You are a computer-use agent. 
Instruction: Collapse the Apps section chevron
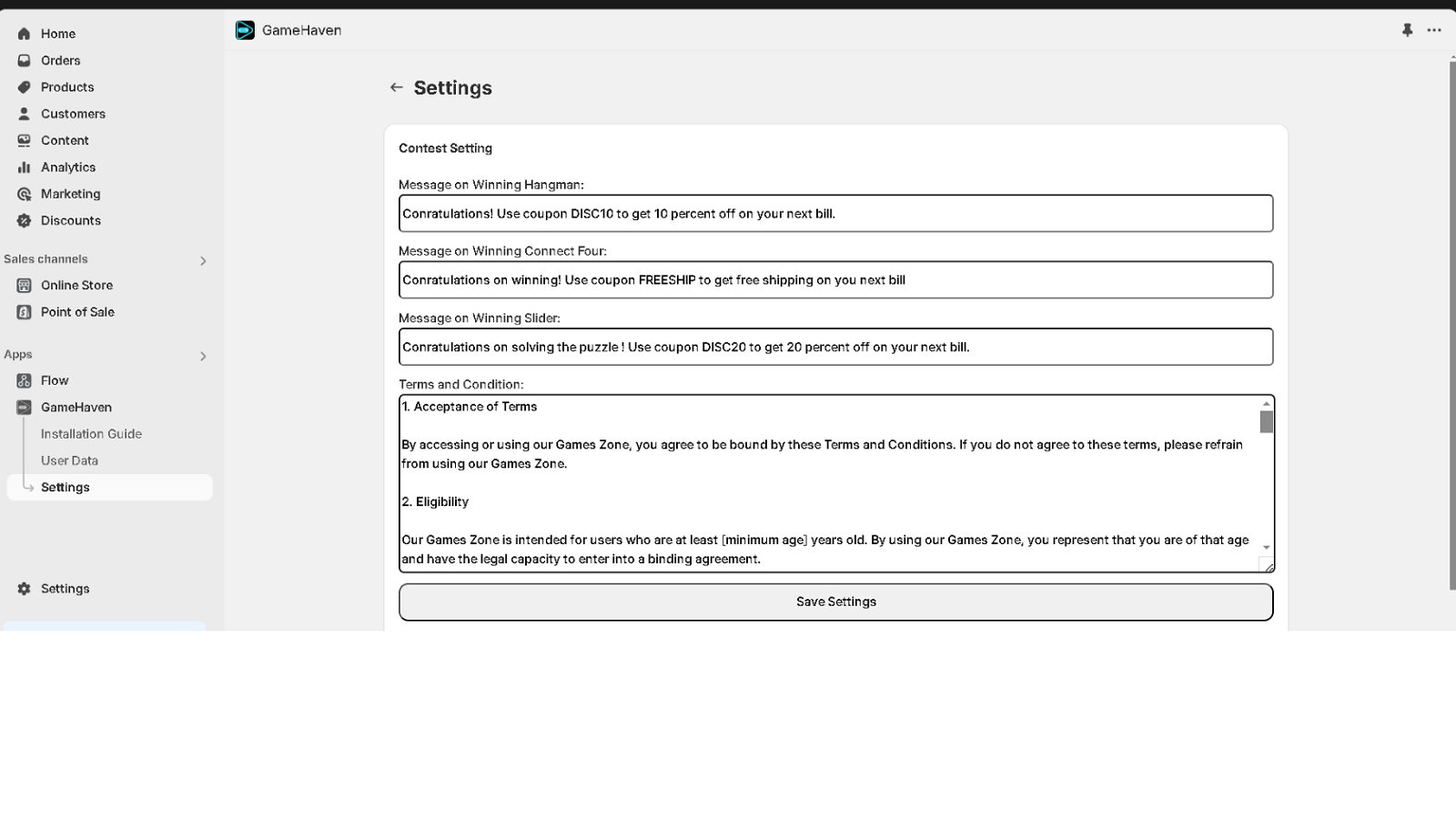click(203, 355)
